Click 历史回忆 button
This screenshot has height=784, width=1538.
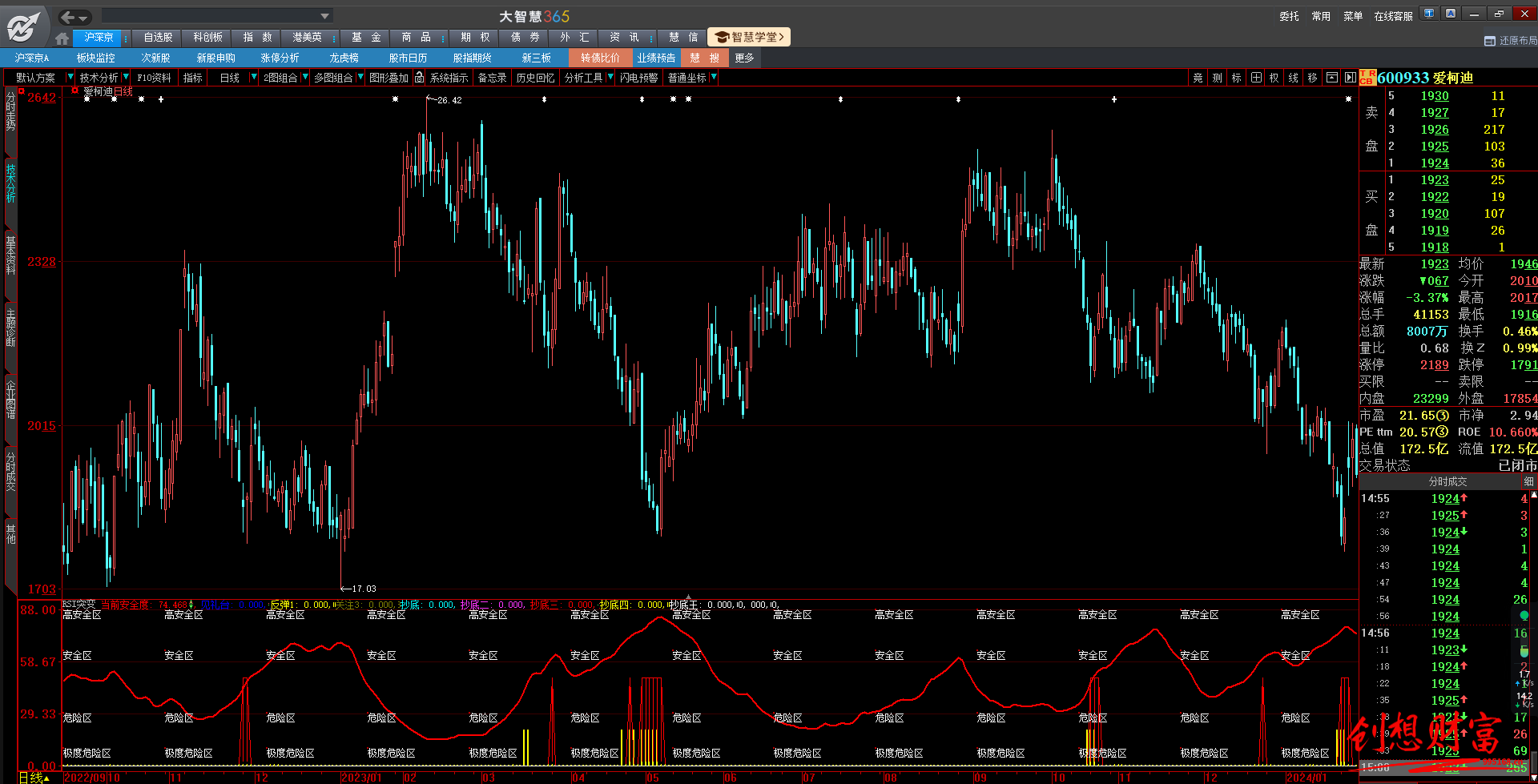point(535,78)
